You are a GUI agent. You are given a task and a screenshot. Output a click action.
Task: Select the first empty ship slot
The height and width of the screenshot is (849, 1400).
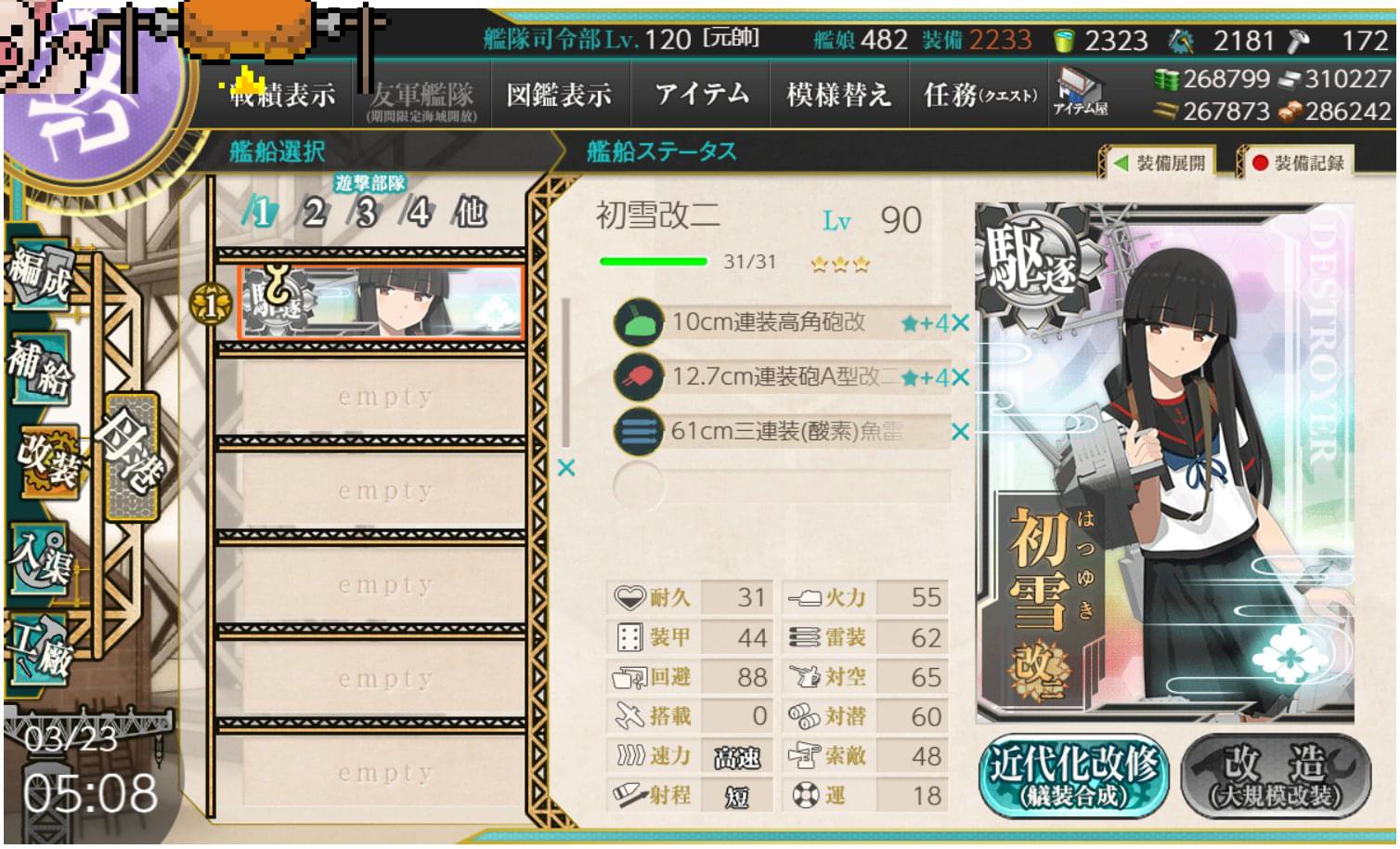(384, 397)
